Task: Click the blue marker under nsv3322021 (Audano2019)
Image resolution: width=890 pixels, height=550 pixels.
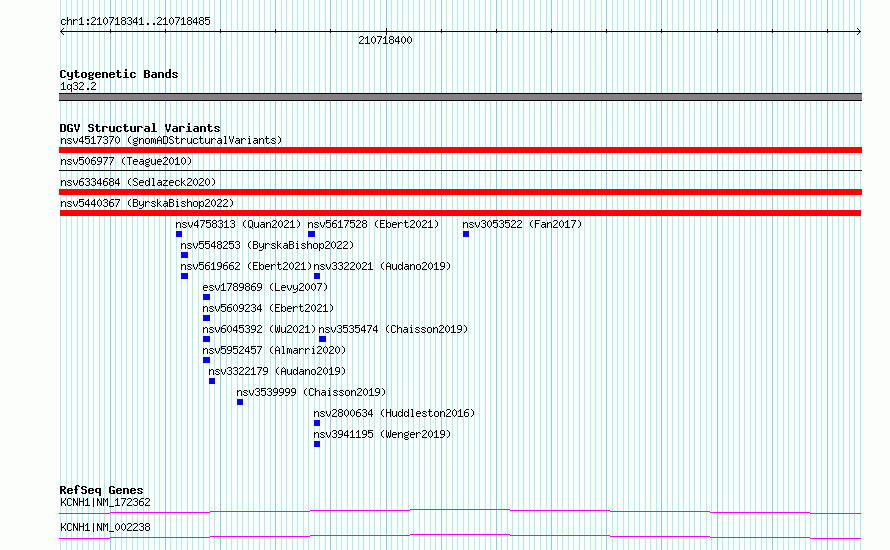Action: click(317, 276)
